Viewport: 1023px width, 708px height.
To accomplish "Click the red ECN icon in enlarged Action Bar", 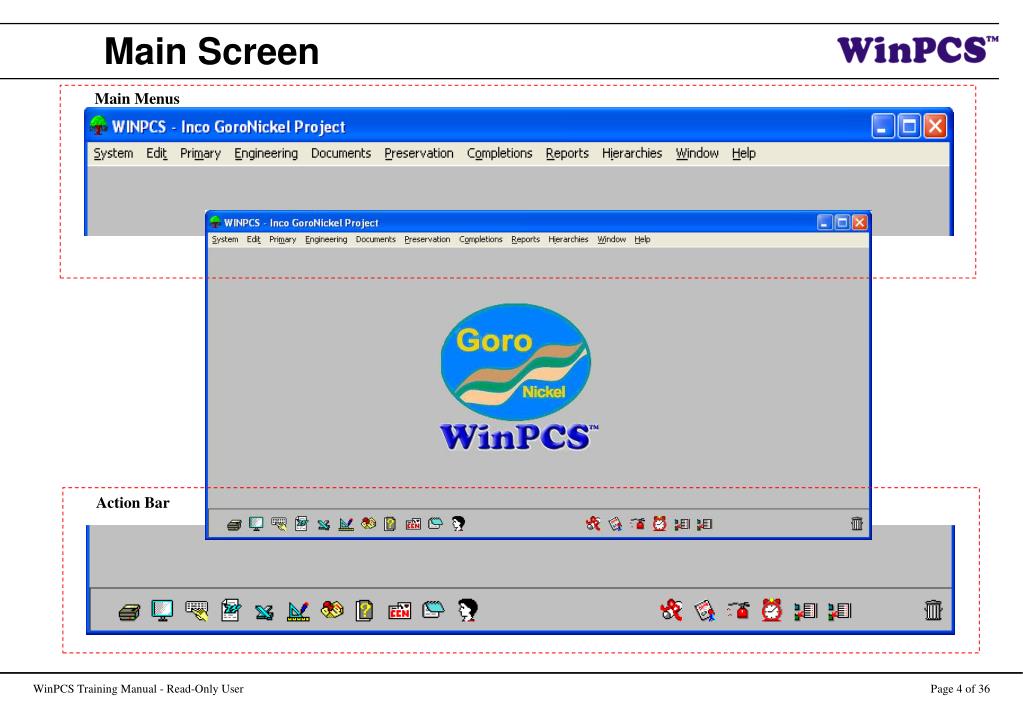I will (399, 611).
